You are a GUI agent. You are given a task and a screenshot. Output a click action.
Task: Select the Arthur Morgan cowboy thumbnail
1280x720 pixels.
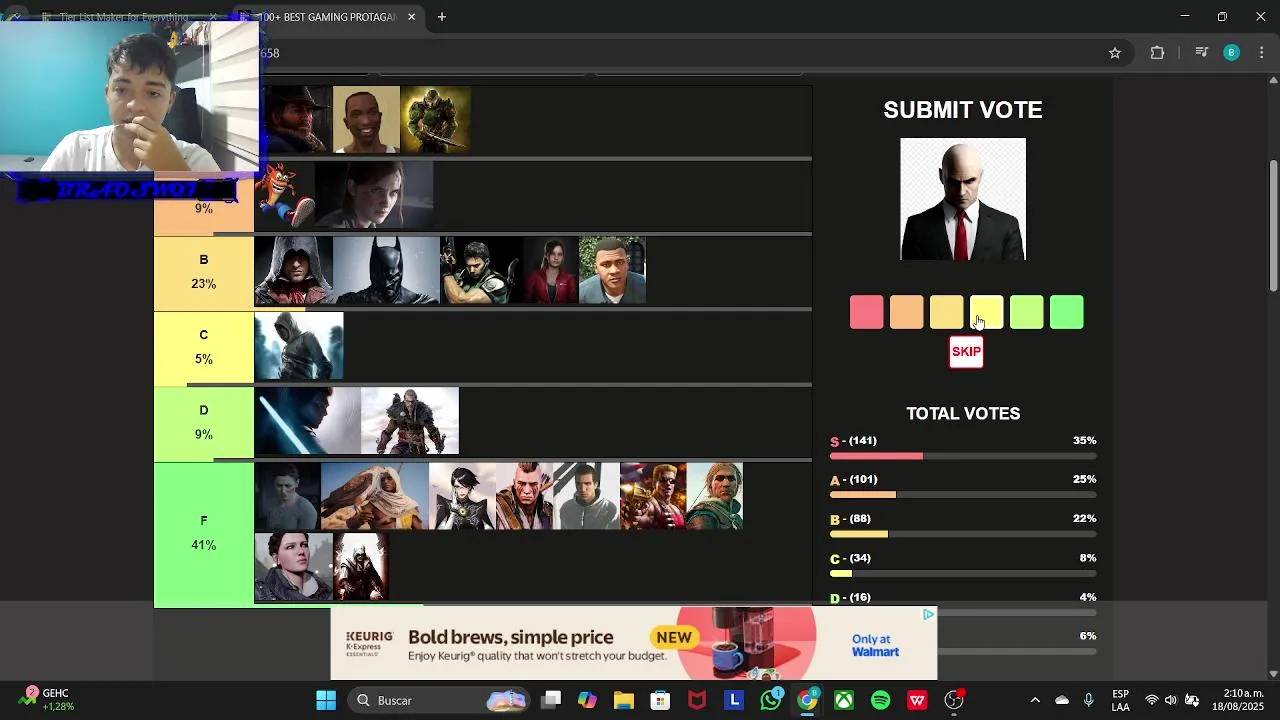tap(297, 119)
